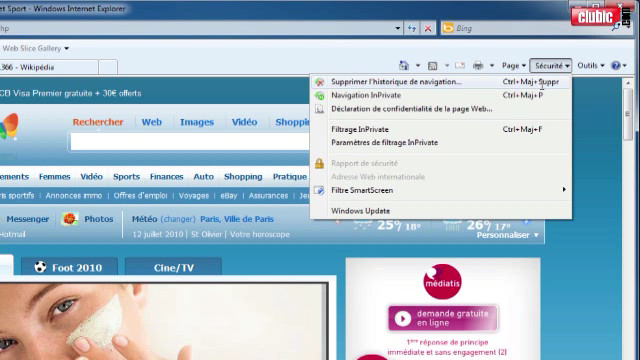Image resolution: width=640 pixels, height=360 pixels.
Task: Click the InPrivate browsing icon in menu
Action: tap(320, 96)
